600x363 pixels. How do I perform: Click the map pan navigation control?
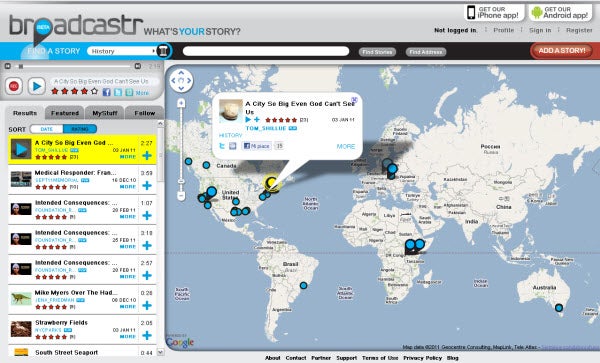(x=181, y=81)
